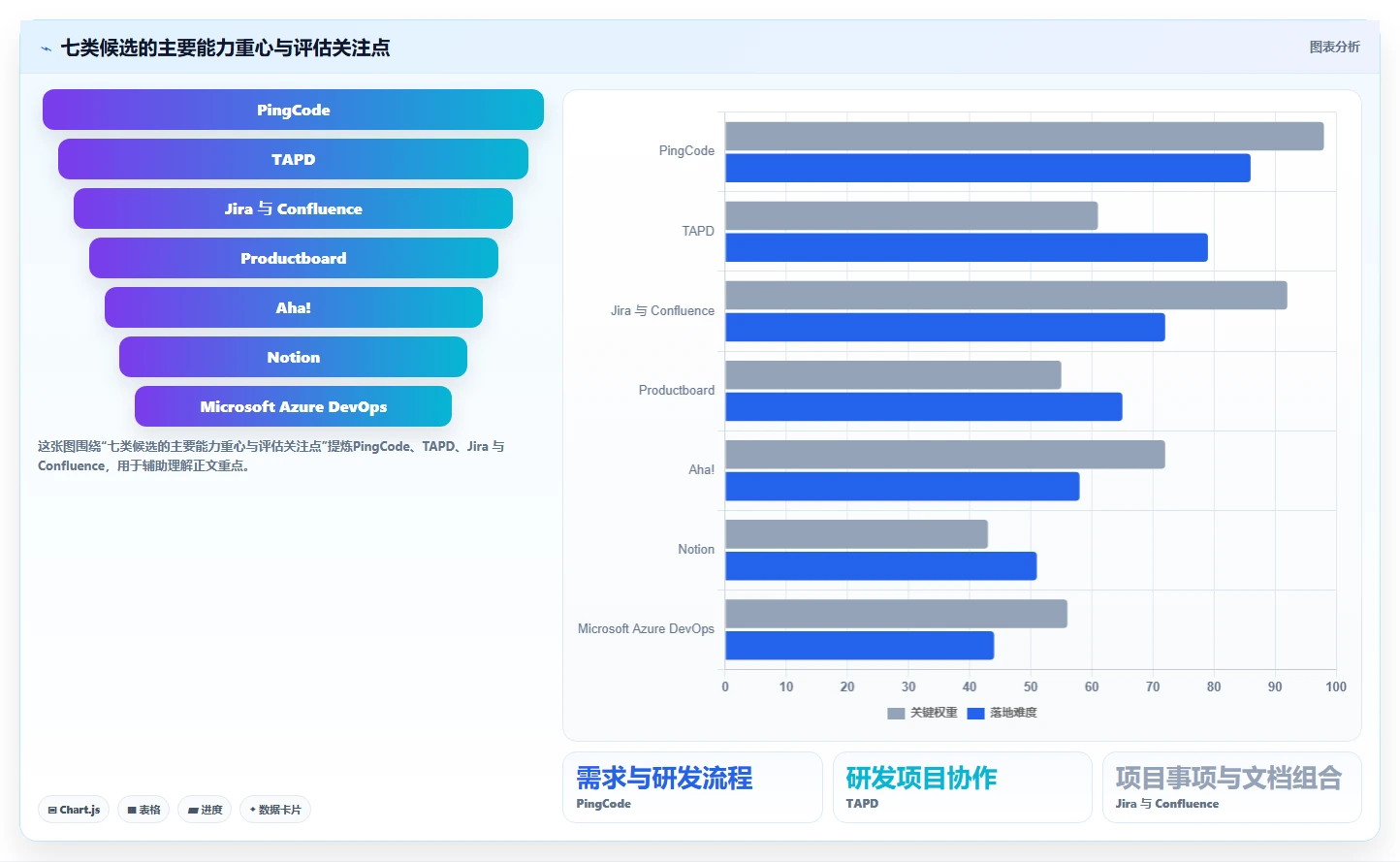Click the x-axis value 100
The height and width of the screenshot is (862, 1400).
[x=1336, y=686]
